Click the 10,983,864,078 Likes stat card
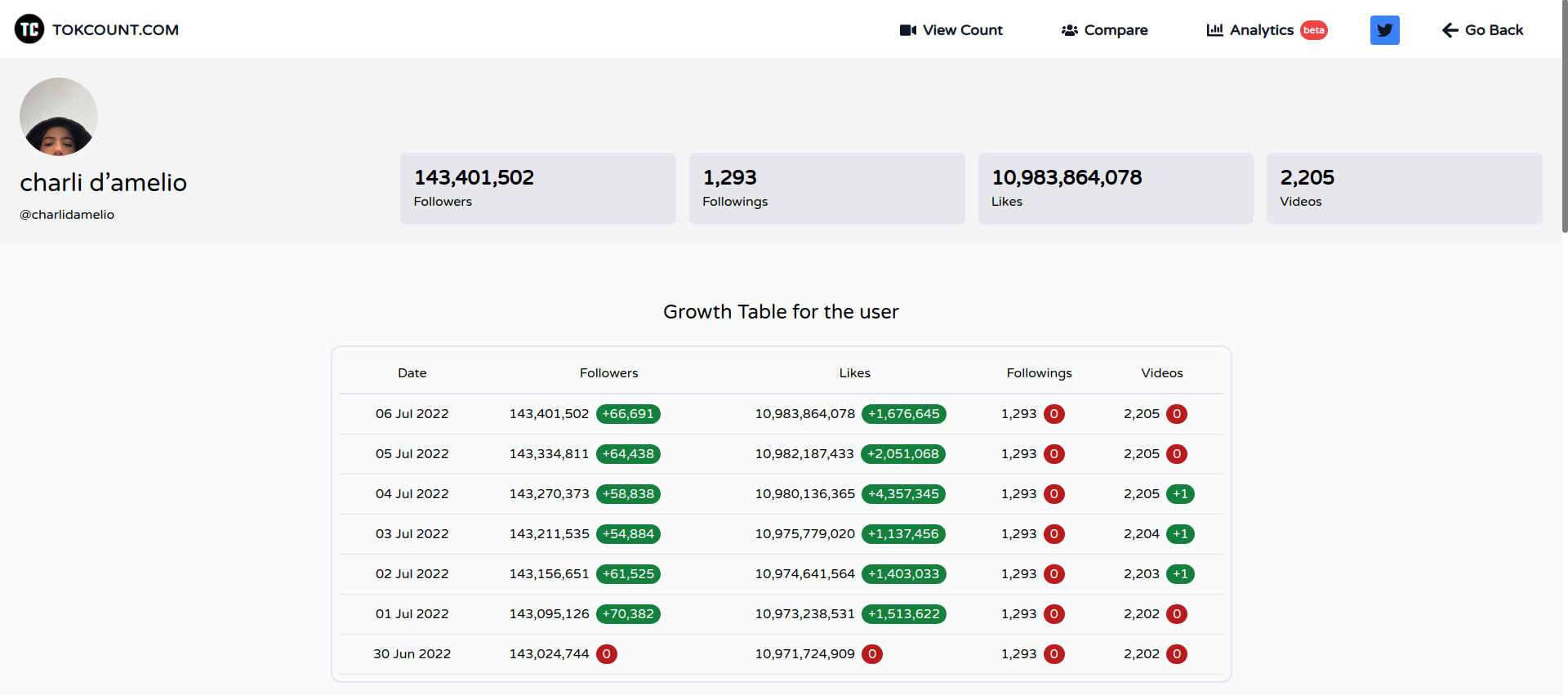This screenshot has height=695, width=1568. point(1115,189)
